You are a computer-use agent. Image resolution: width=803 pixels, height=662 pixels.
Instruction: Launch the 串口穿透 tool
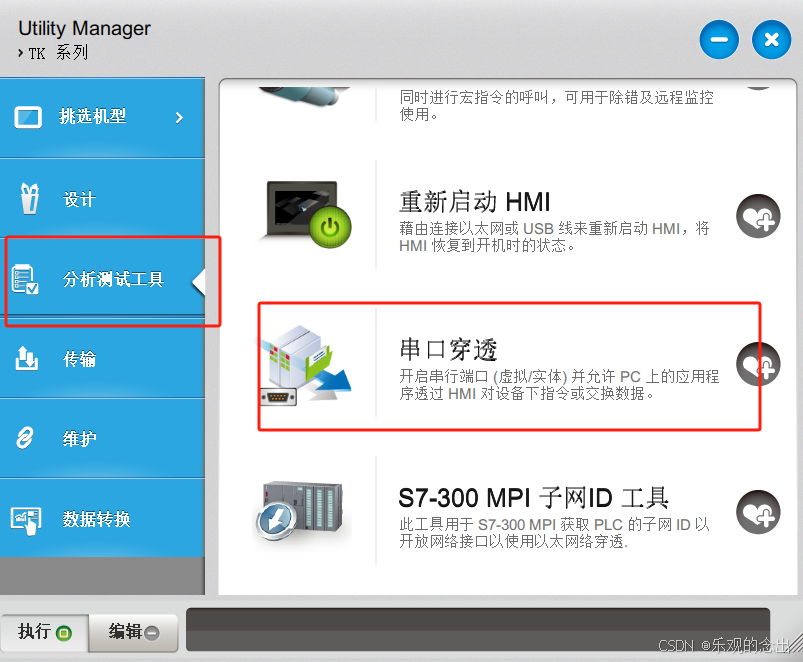pyautogui.click(x=448, y=350)
